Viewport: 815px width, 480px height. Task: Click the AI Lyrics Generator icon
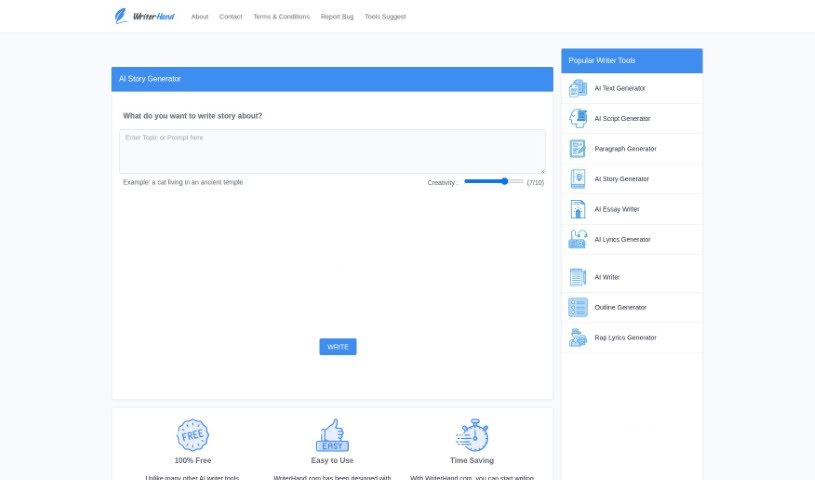[x=577, y=239]
